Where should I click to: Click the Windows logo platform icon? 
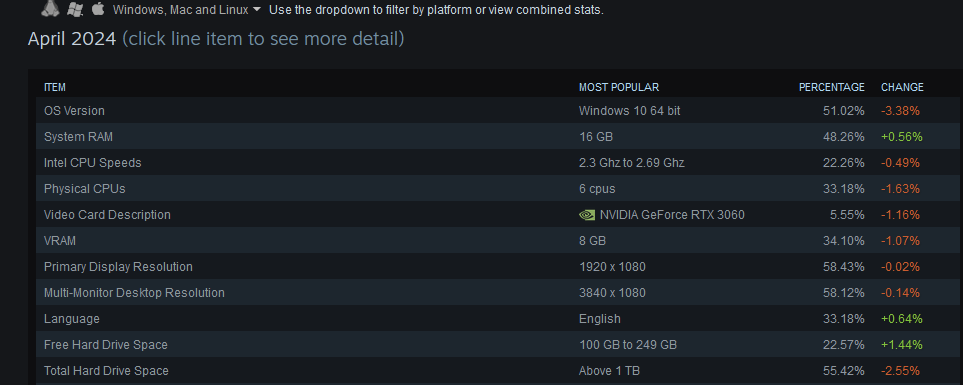(75, 9)
